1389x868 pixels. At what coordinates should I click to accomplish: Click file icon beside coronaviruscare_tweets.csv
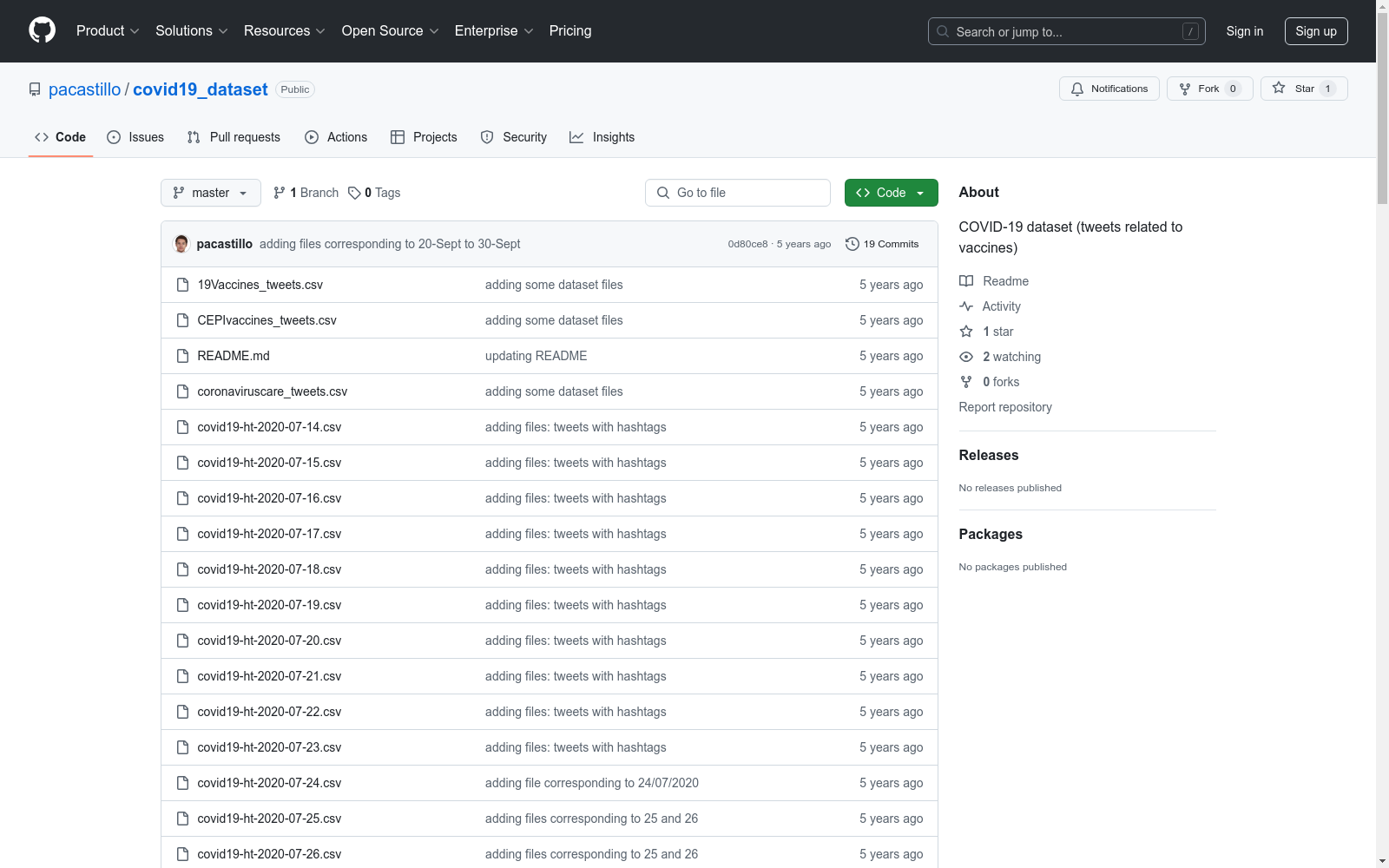coord(182,391)
